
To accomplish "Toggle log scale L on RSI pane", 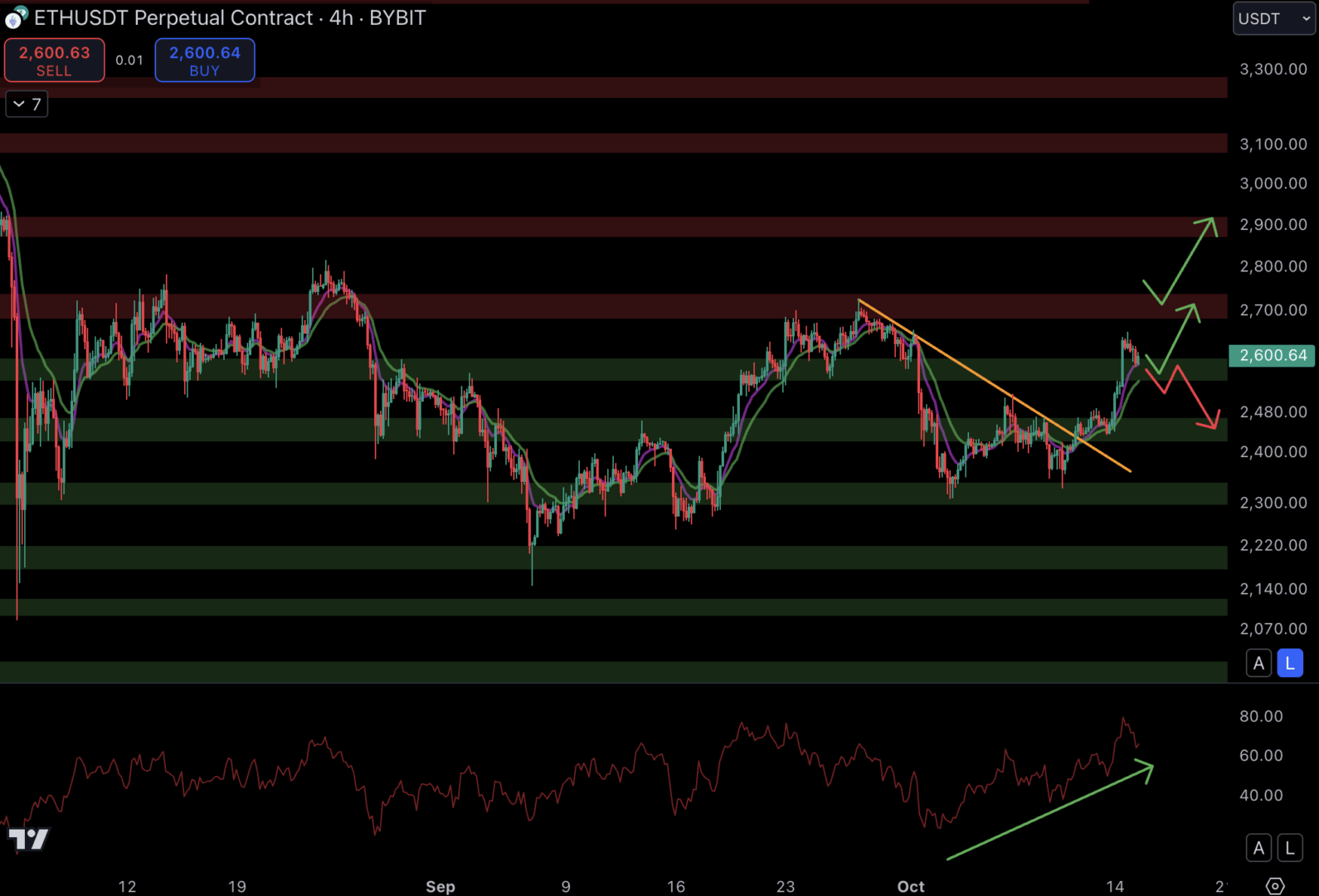I will [x=1289, y=848].
